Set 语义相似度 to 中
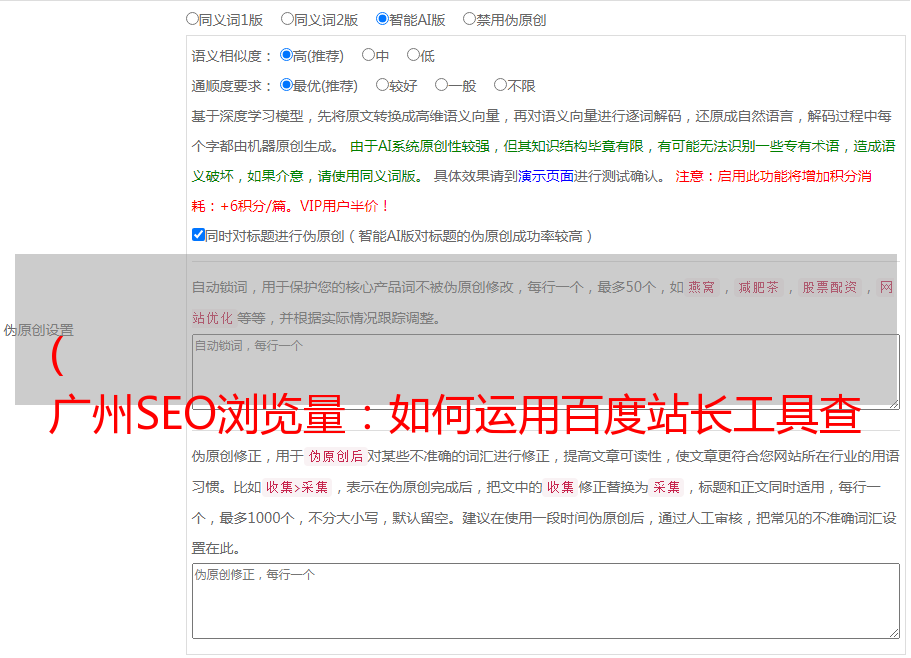 click(368, 55)
